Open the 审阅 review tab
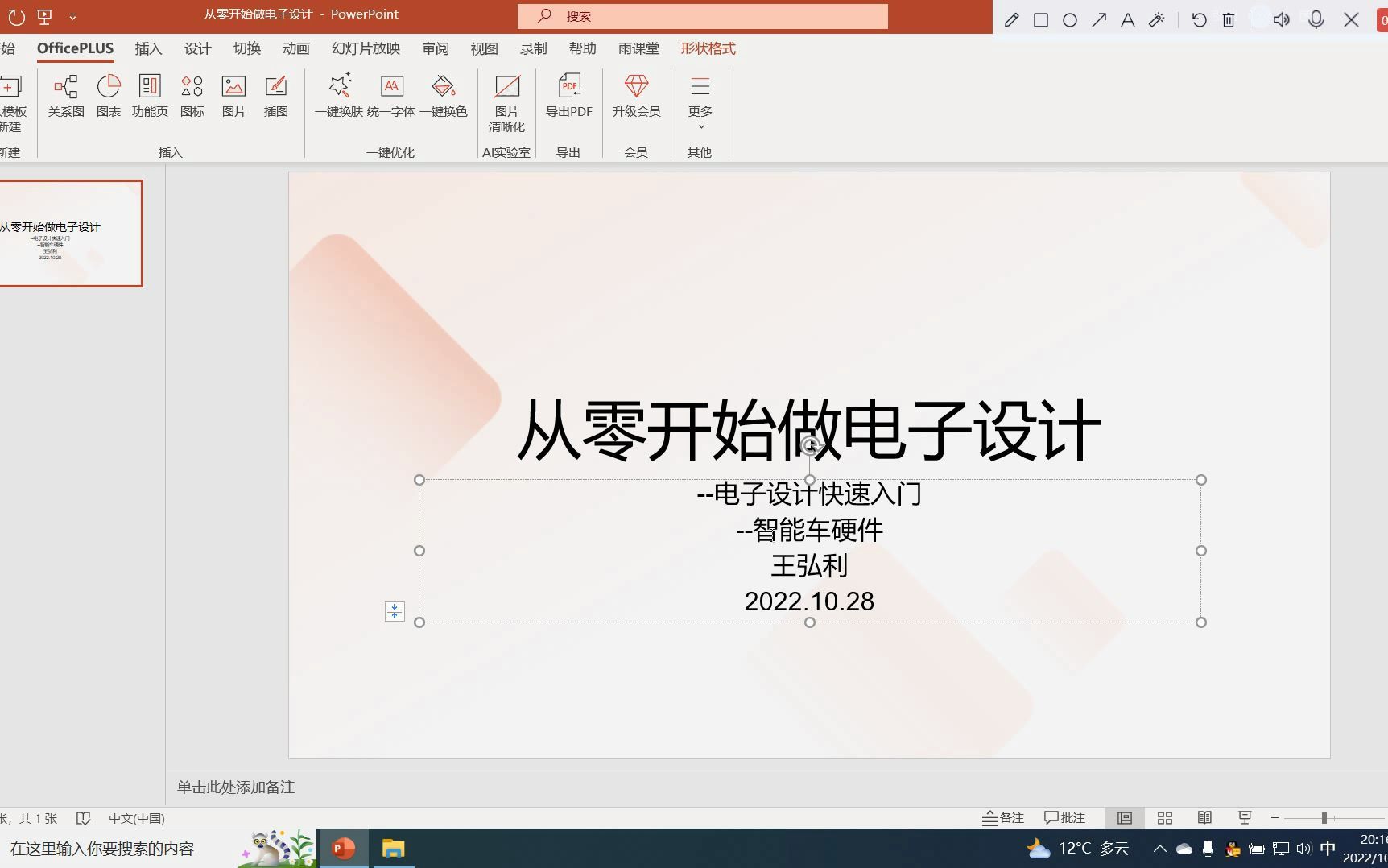The height and width of the screenshot is (868, 1388). [x=436, y=48]
